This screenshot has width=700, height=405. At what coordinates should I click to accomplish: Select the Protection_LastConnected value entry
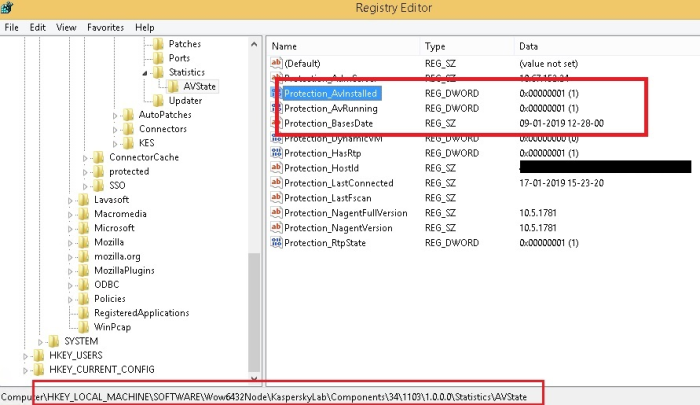(x=338, y=183)
